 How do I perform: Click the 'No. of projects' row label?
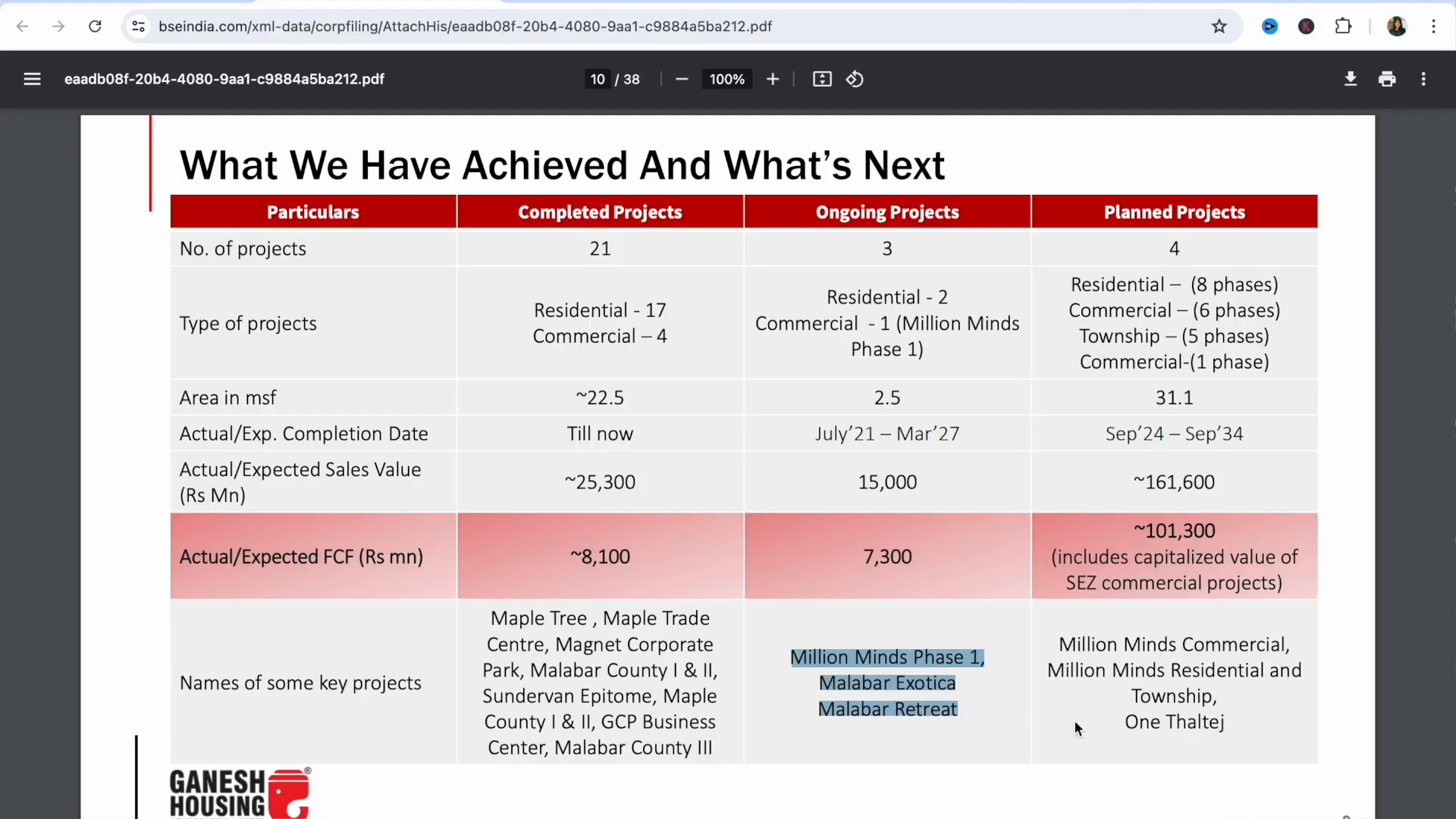243,249
